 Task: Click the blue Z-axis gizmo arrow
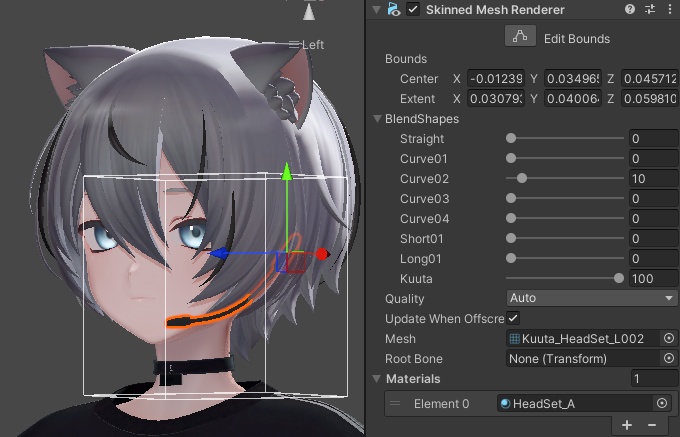coord(219,253)
